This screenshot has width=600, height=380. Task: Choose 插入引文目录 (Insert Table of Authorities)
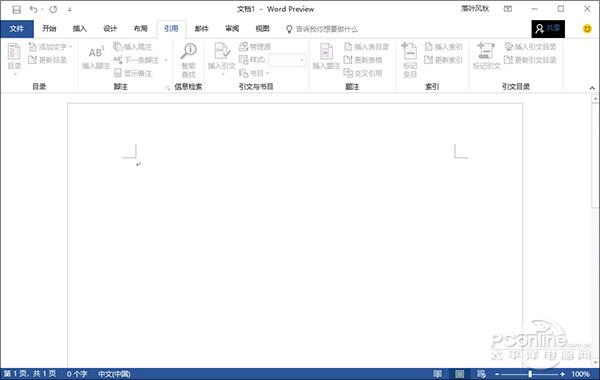pos(530,47)
